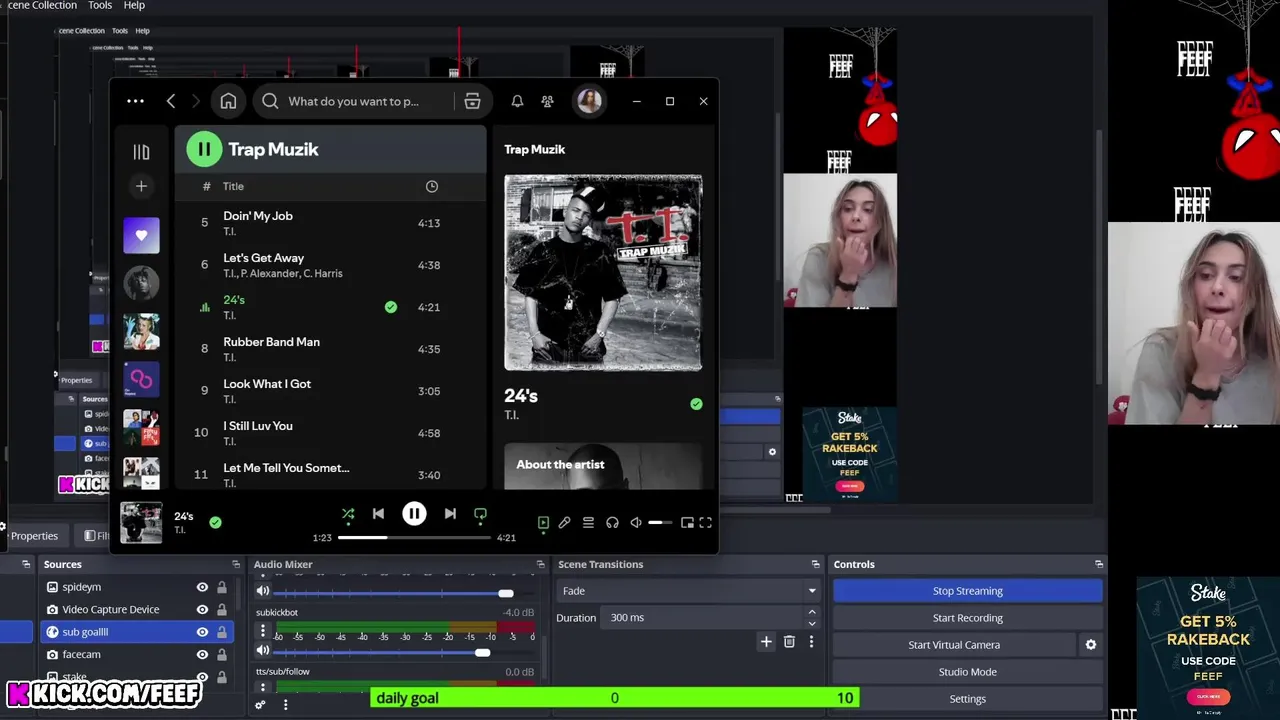
Task: Open lyrics microphone icon
Action: click(x=565, y=522)
